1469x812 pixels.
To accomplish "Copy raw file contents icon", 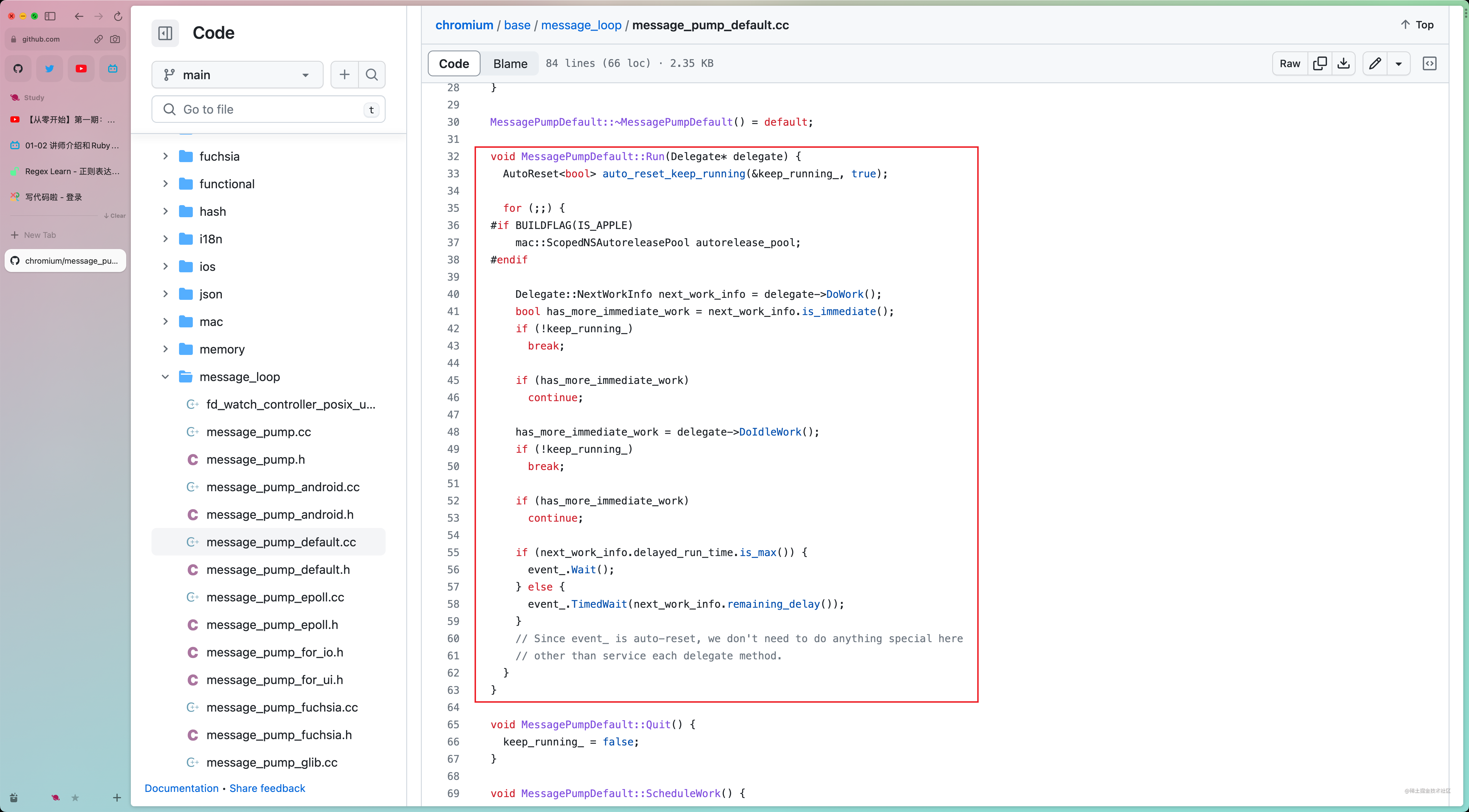I will (1320, 63).
